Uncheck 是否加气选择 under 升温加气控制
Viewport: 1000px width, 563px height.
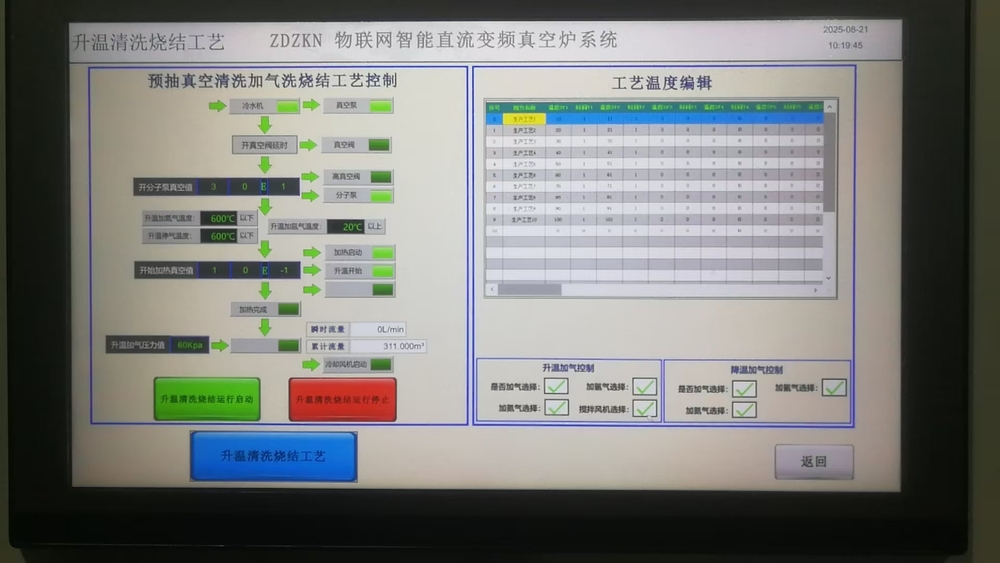[556, 386]
